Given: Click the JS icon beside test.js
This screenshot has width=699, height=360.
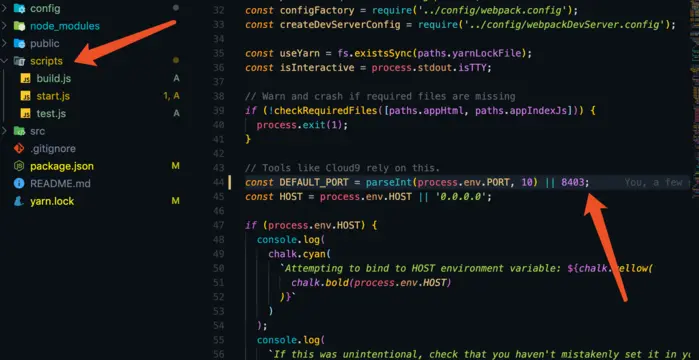Looking at the screenshot, I should [26, 113].
